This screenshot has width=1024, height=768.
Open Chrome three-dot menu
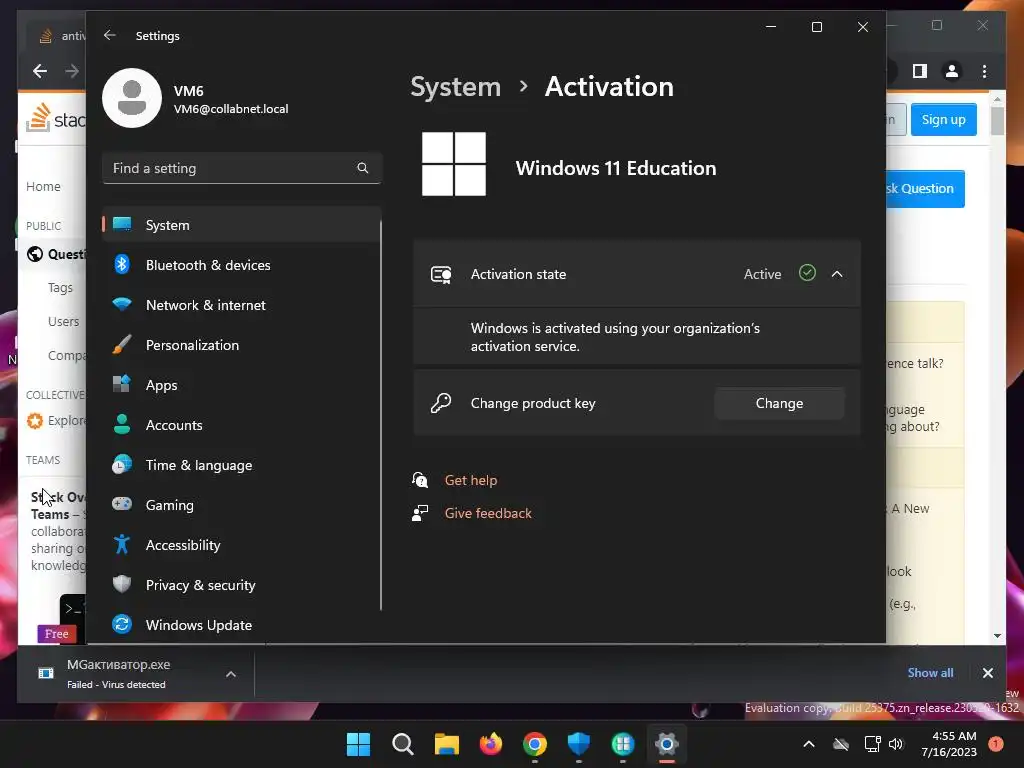tap(984, 71)
